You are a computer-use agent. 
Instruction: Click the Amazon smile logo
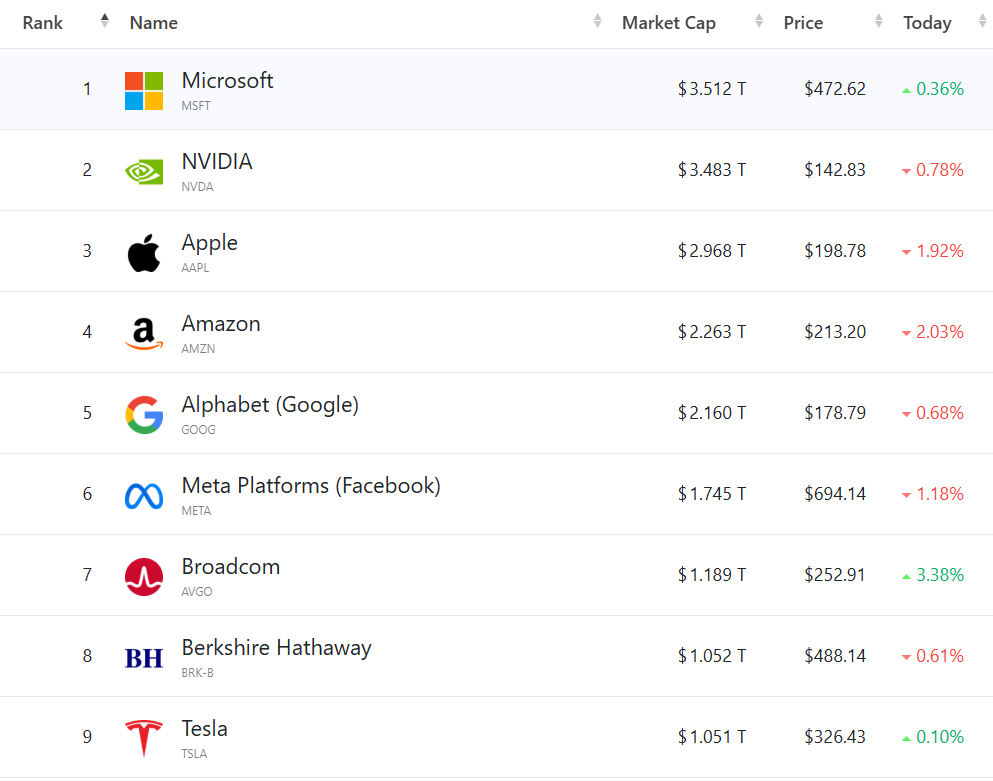click(144, 333)
